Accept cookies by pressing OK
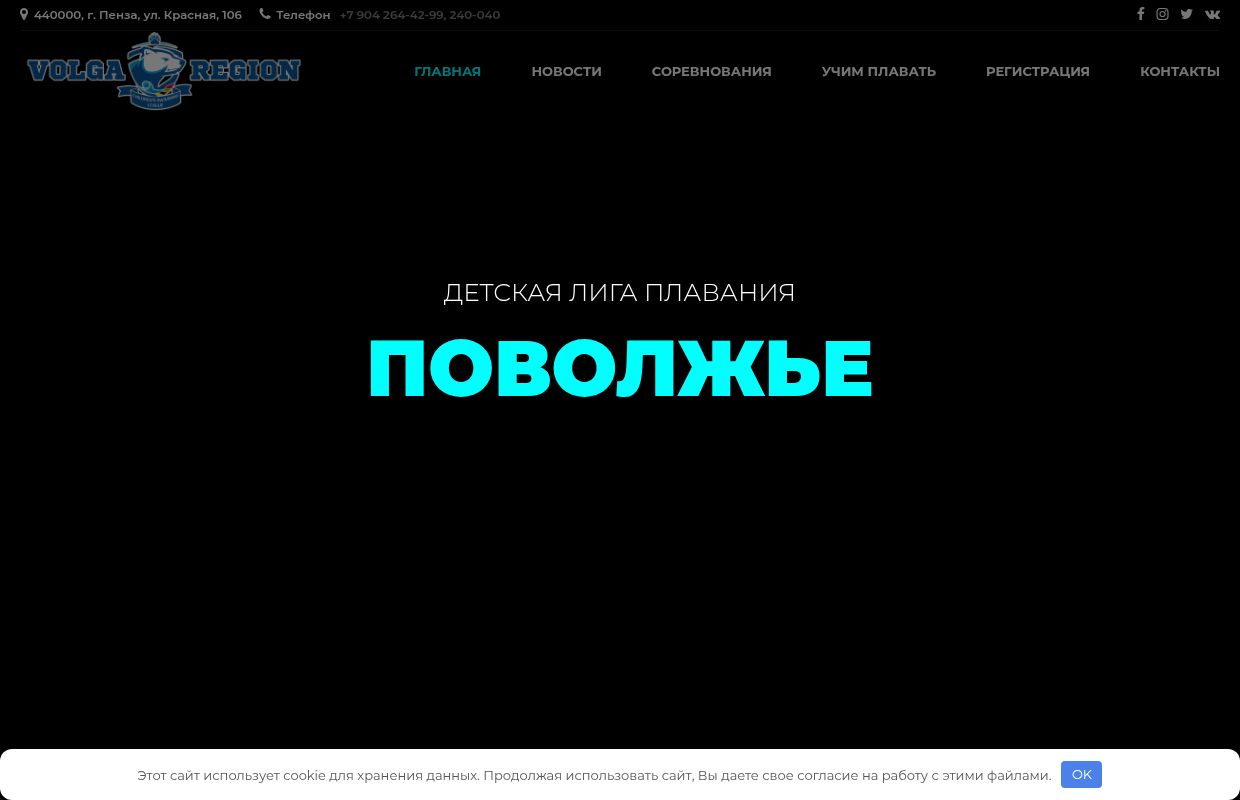The width and height of the screenshot is (1240, 800). (1081, 774)
